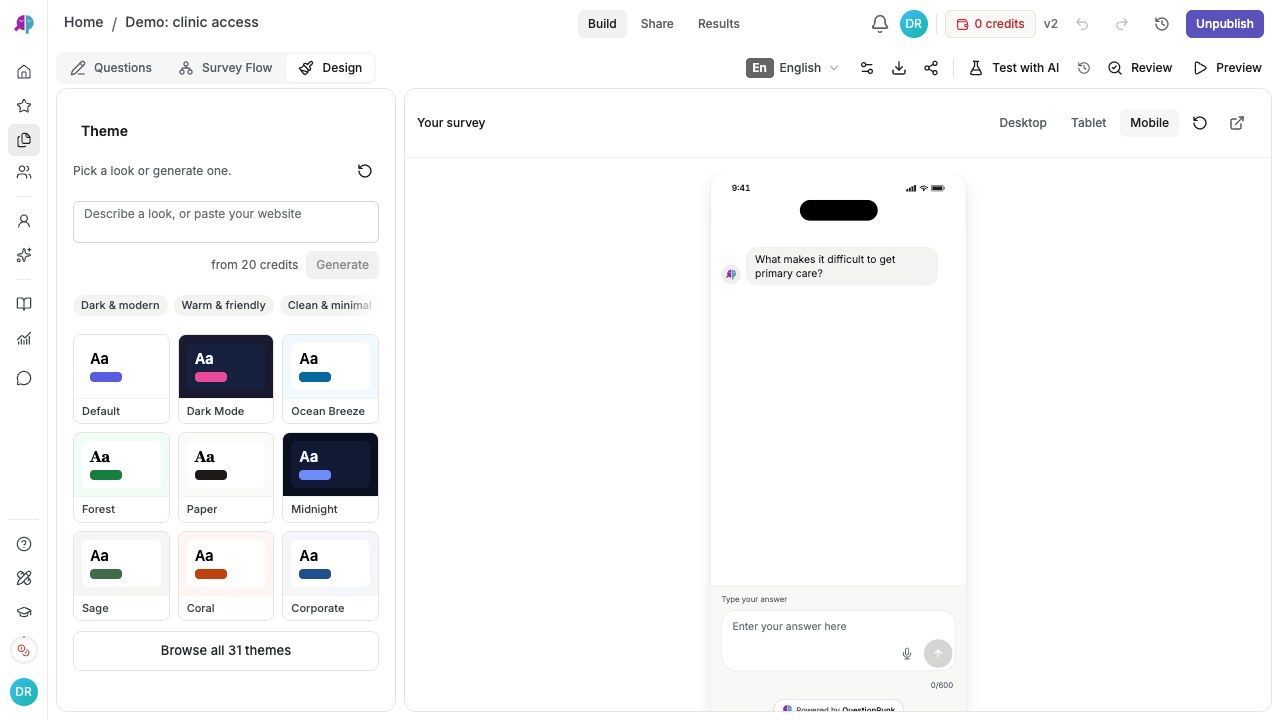
Task: Open the sidebar graduation cap icon
Action: [24, 612]
